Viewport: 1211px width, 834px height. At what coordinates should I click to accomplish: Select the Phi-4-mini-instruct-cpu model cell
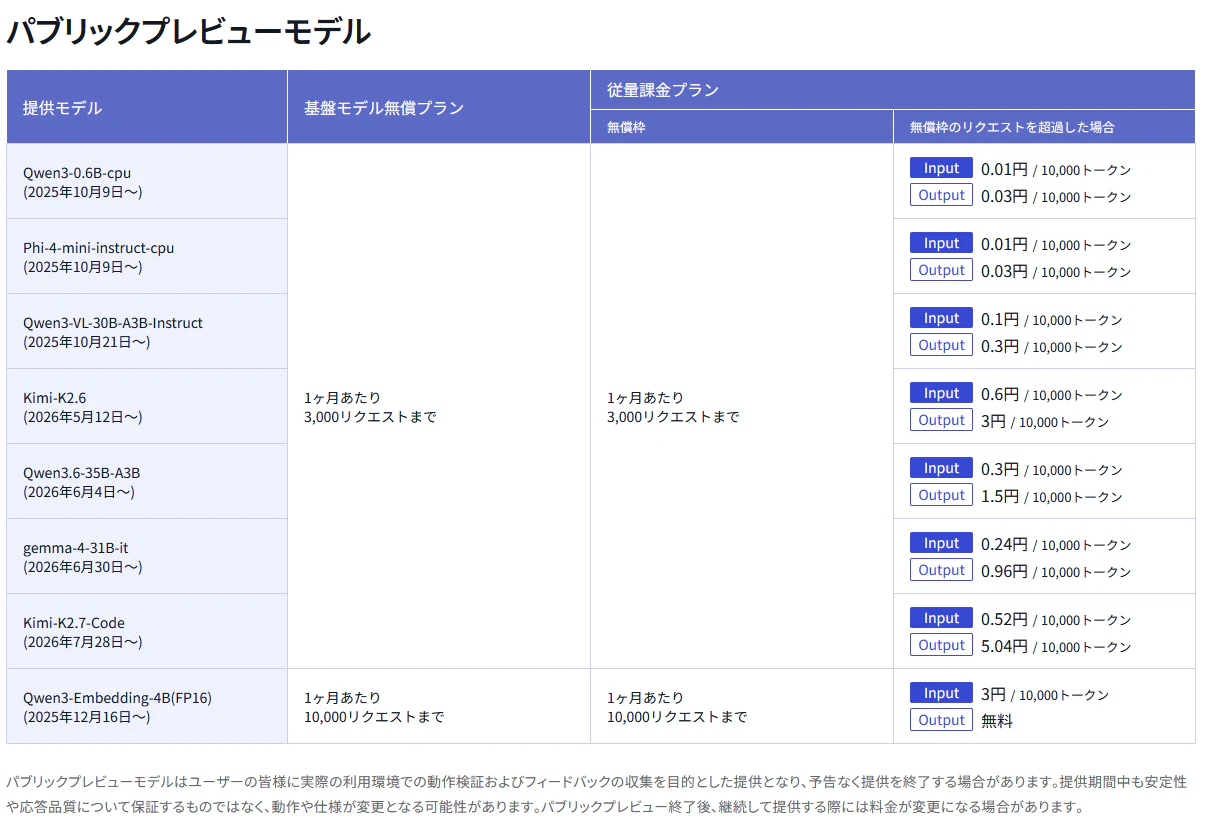(x=147, y=256)
